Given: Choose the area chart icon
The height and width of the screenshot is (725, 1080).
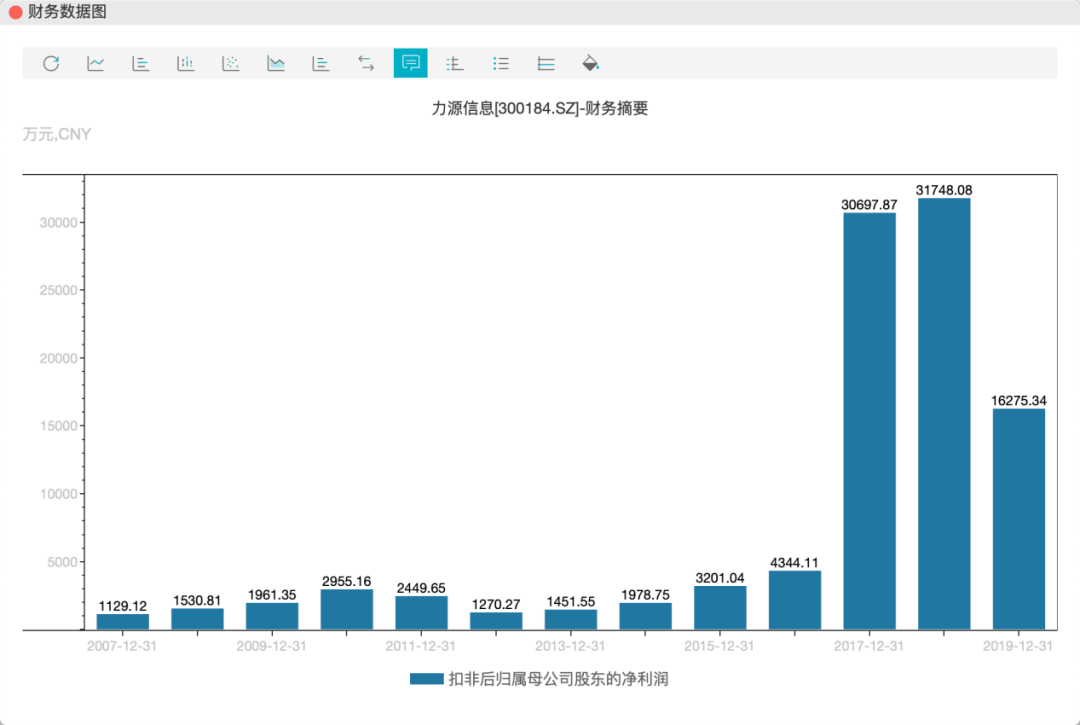Looking at the screenshot, I should [x=276, y=63].
